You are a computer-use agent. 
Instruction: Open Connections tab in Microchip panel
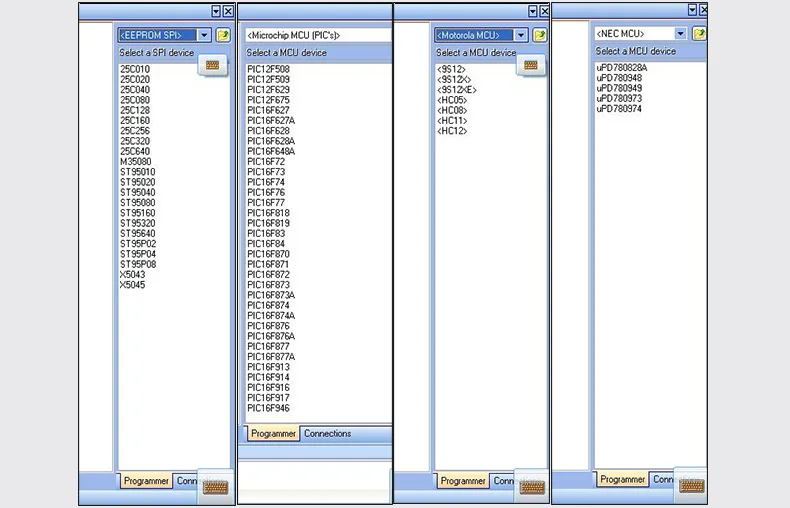click(x=327, y=433)
